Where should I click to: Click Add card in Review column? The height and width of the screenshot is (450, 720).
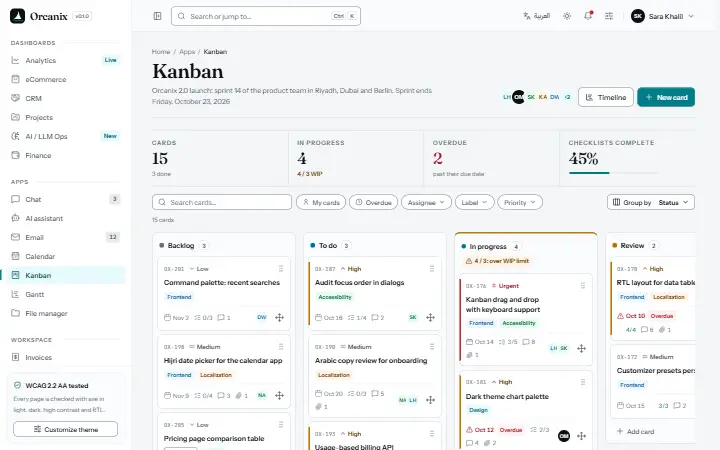(636, 431)
